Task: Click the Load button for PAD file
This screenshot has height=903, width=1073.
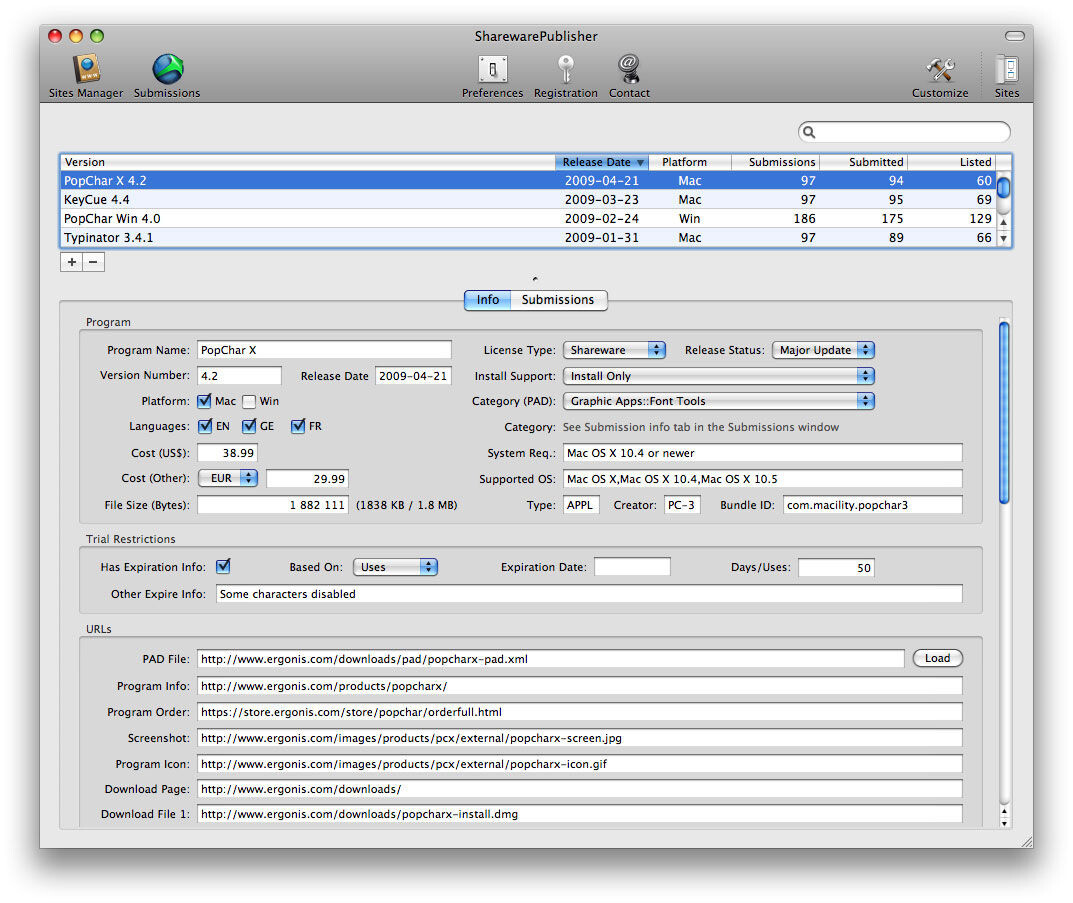Action: (x=938, y=658)
